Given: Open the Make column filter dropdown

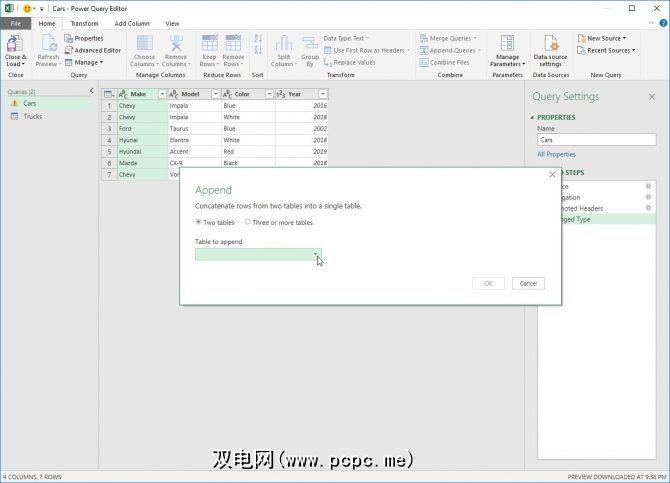Looking at the screenshot, I should pyautogui.click(x=162, y=94).
